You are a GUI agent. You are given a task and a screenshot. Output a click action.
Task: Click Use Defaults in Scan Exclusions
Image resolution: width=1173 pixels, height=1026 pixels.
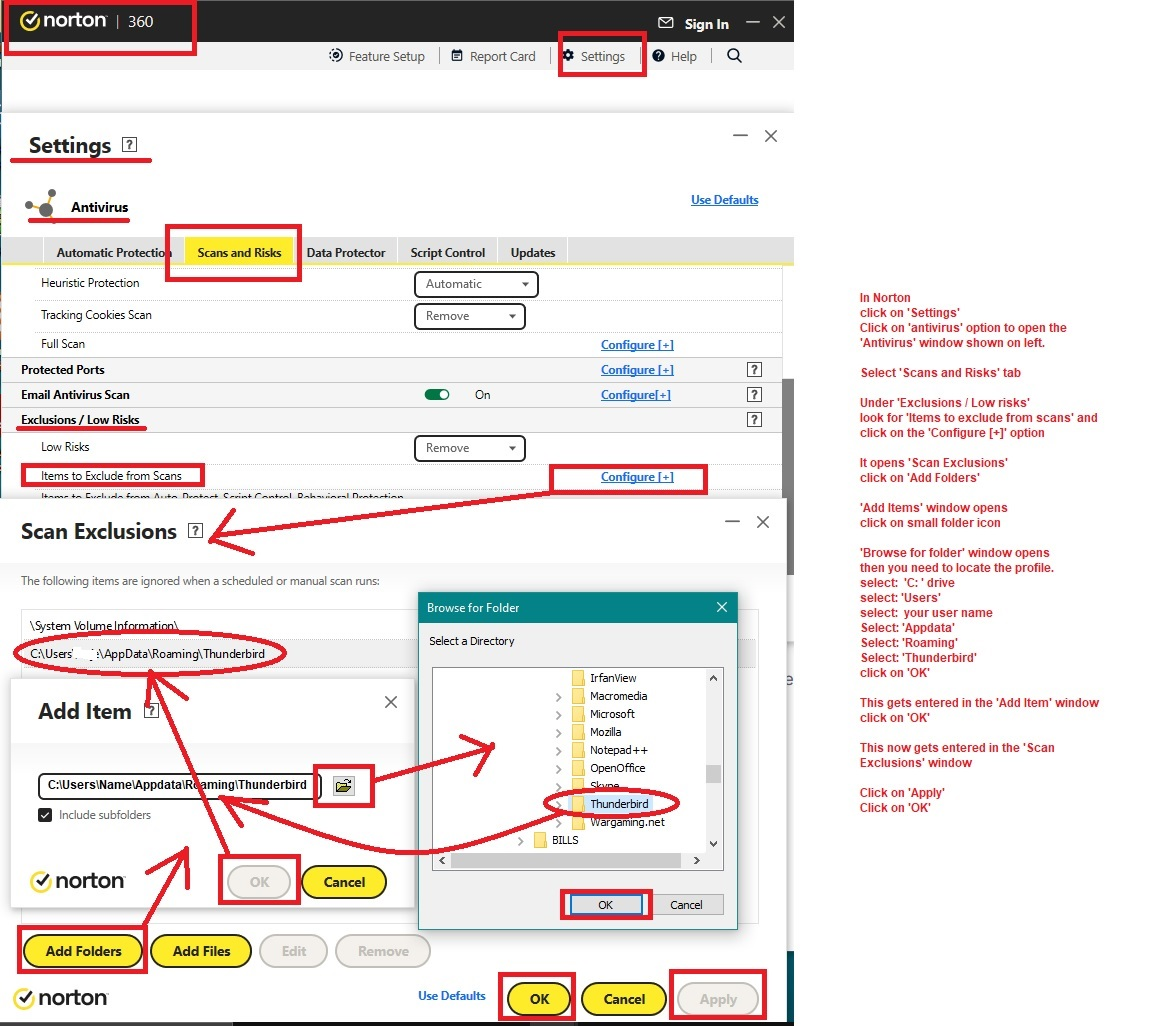tap(452, 996)
